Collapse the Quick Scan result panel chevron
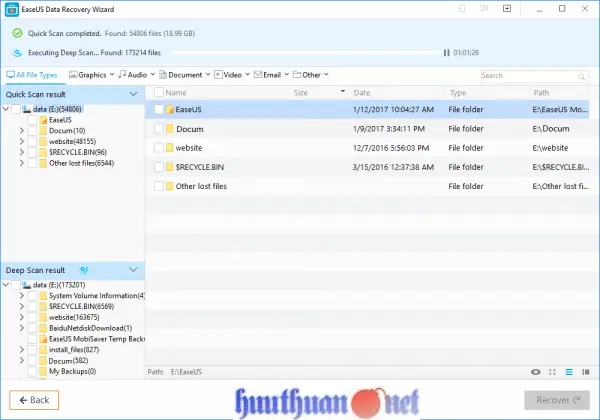This screenshot has height=420, width=600. (133, 94)
